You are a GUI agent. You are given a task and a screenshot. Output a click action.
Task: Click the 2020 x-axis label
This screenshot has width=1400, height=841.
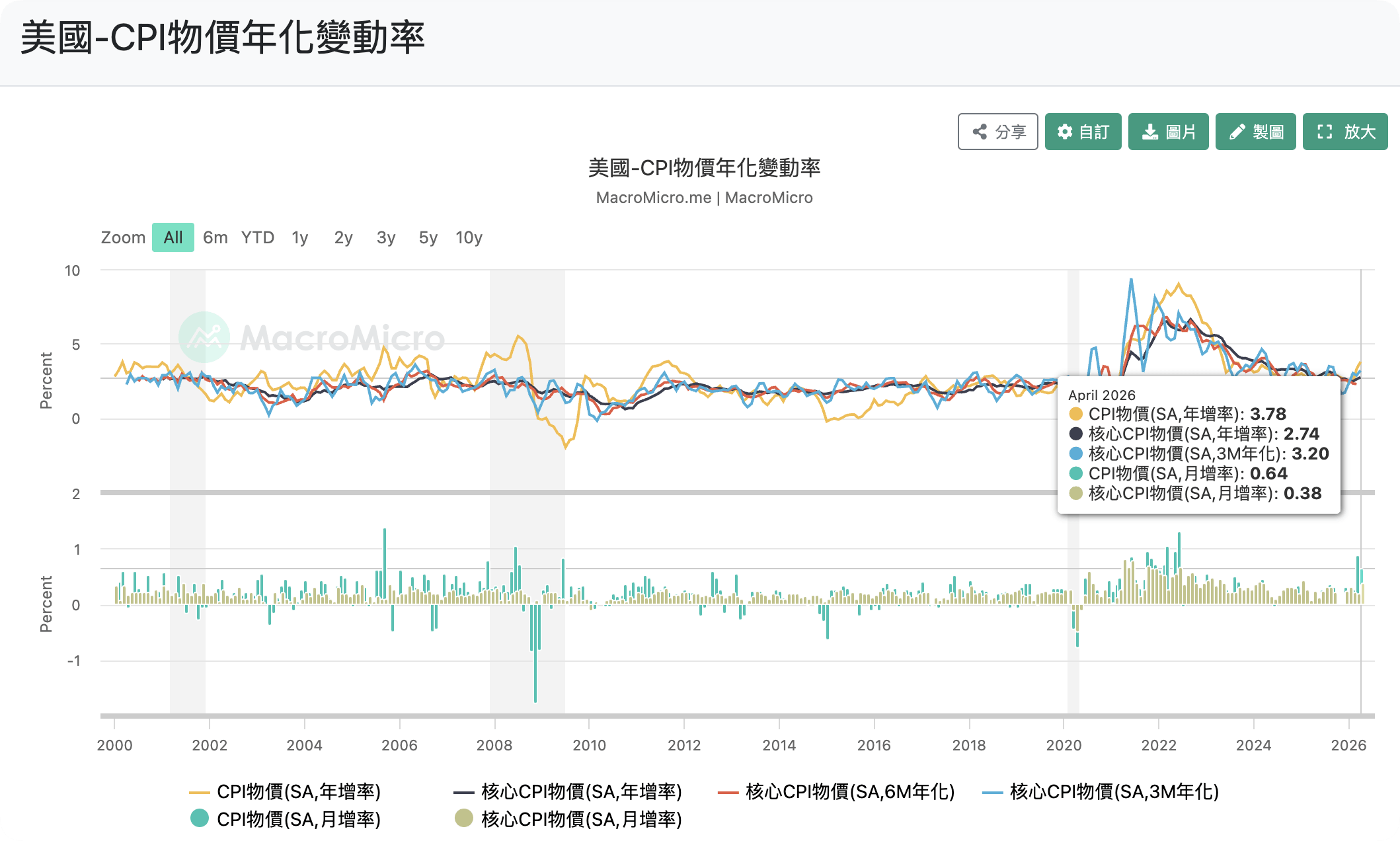pos(1064,745)
